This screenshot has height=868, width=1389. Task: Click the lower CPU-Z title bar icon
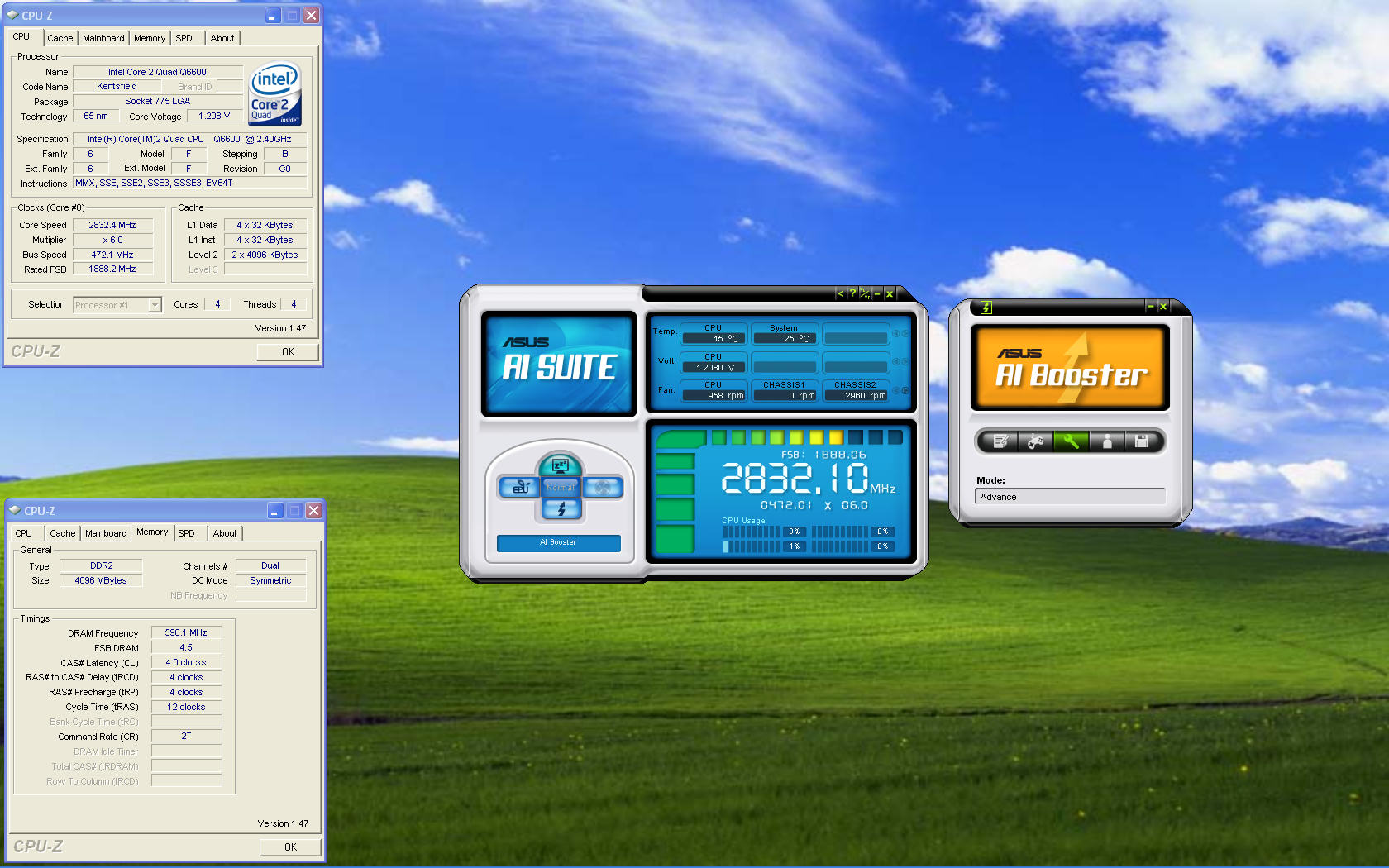coord(15,510)
